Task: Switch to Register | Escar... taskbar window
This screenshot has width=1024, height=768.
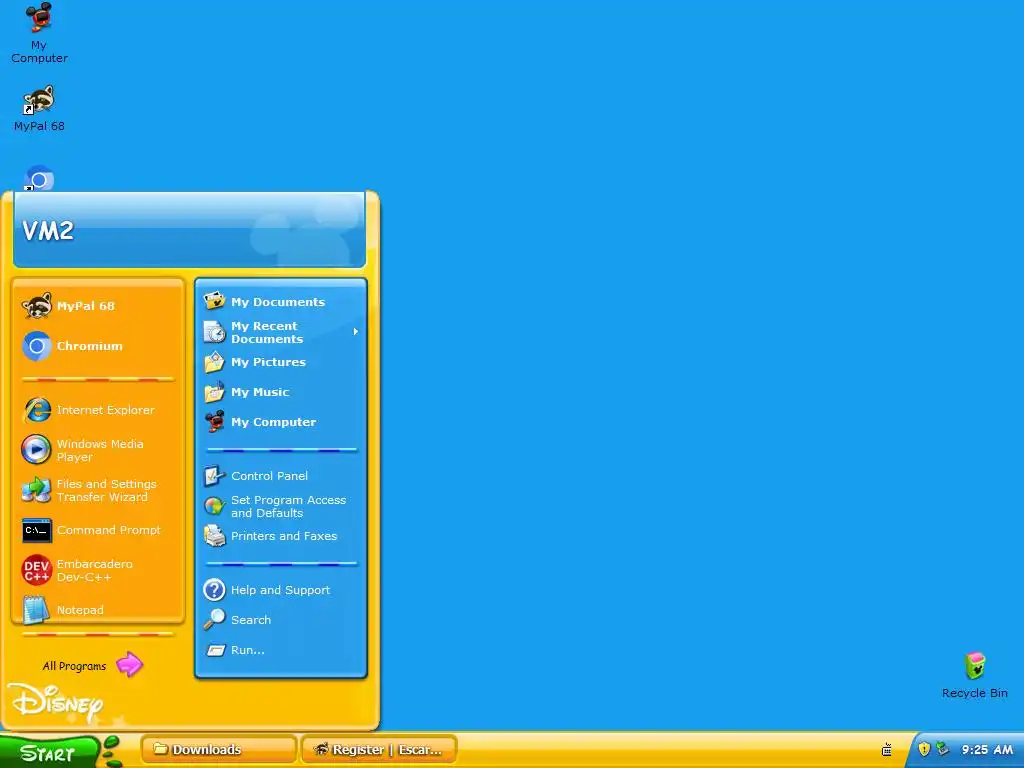Action: tap(379, 749)
